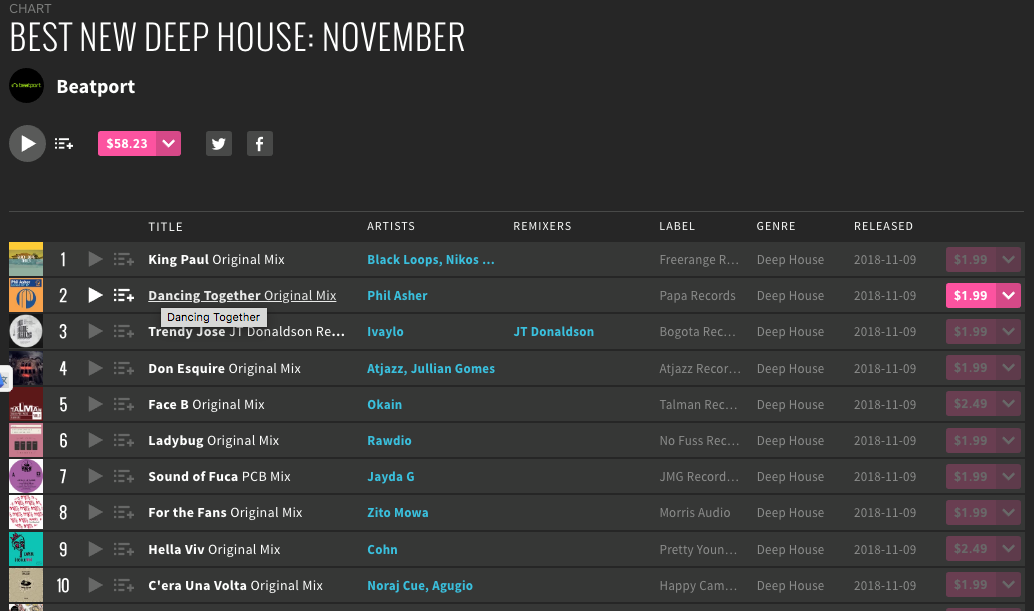
Task: Open the Papa Records label link
Action: (697, 295)
